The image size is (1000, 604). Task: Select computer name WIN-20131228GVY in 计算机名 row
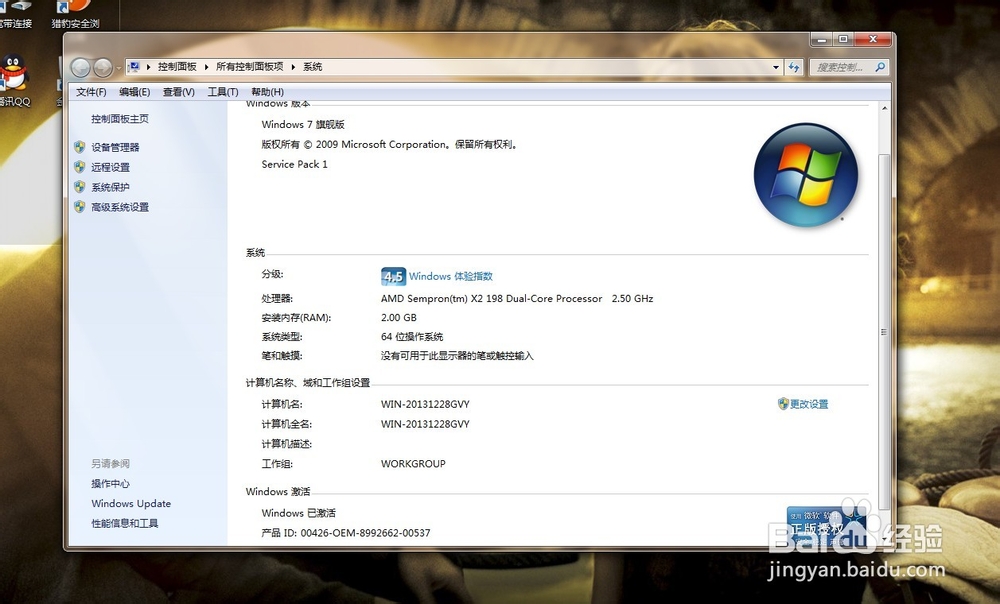point(425,404)
